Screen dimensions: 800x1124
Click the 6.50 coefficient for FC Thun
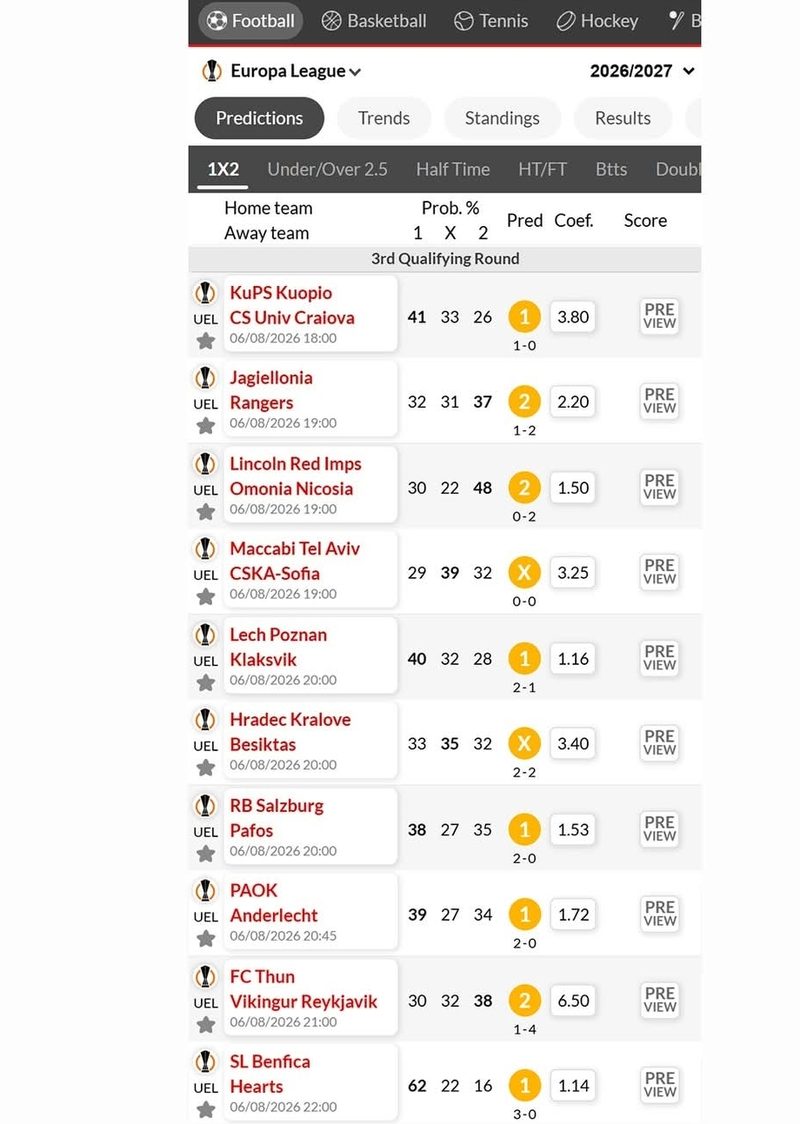click(573, 1000)
